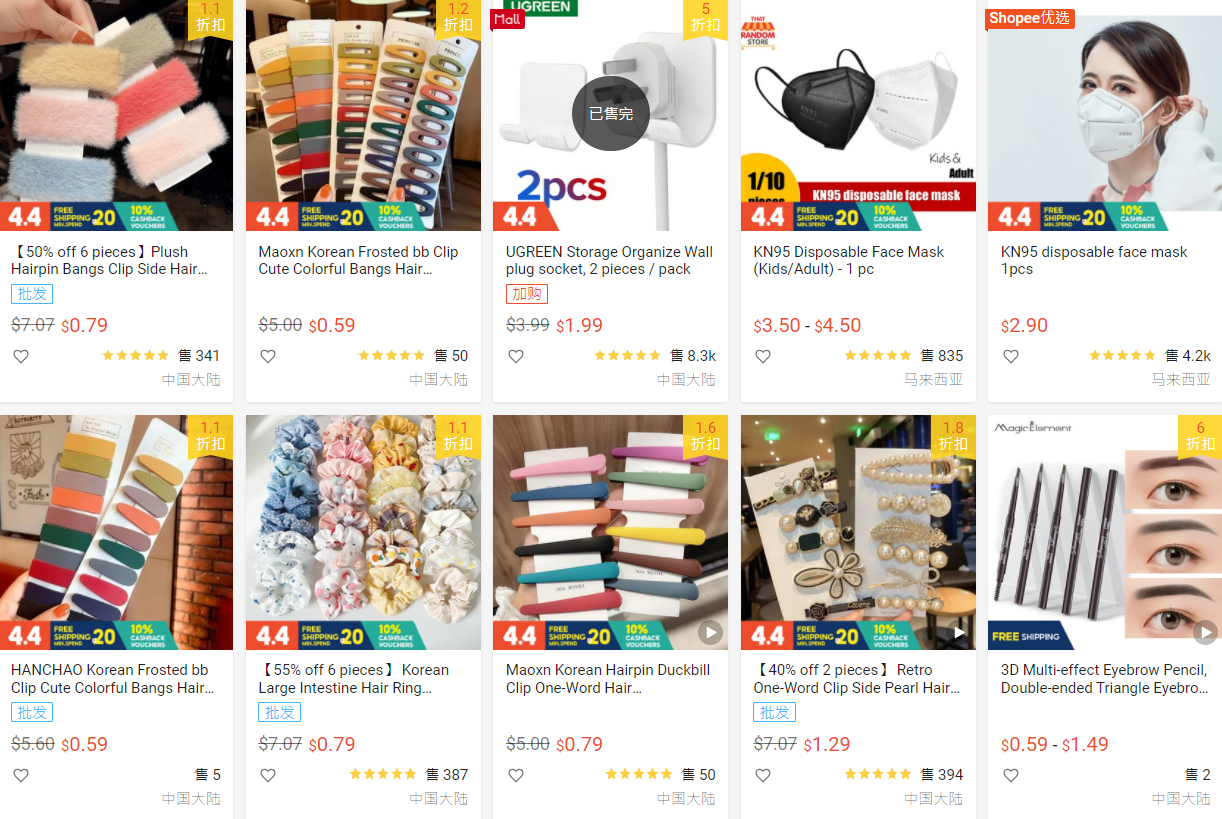Viewport: 1222px width, 819px height.
Task: Open KN95 Disposable Face Mask (Kids/Adult) listing
Action: click(849, 260)
